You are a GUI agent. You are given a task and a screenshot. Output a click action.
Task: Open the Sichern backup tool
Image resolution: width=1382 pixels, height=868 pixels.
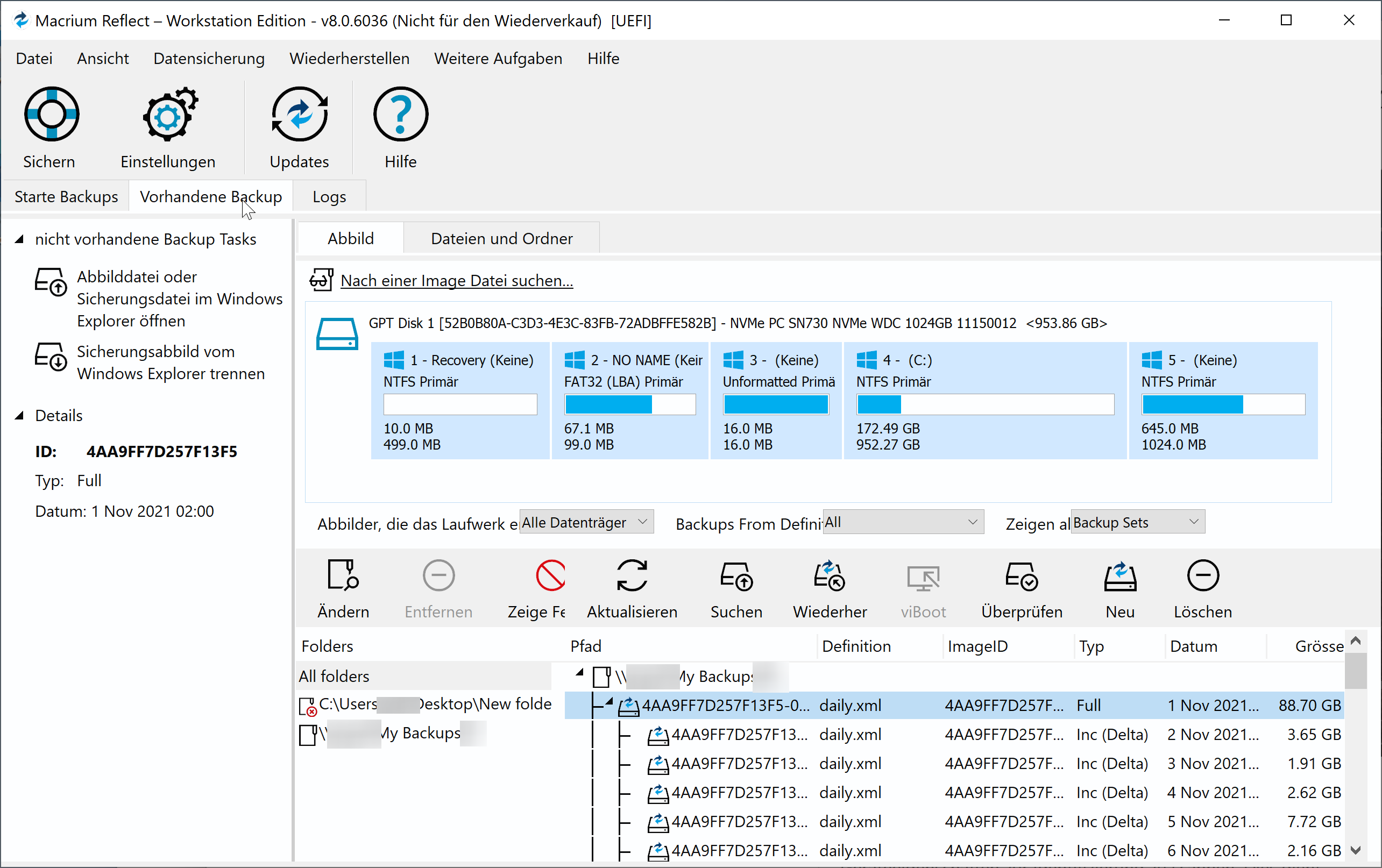pyautogui.click(x=51, y=127)
